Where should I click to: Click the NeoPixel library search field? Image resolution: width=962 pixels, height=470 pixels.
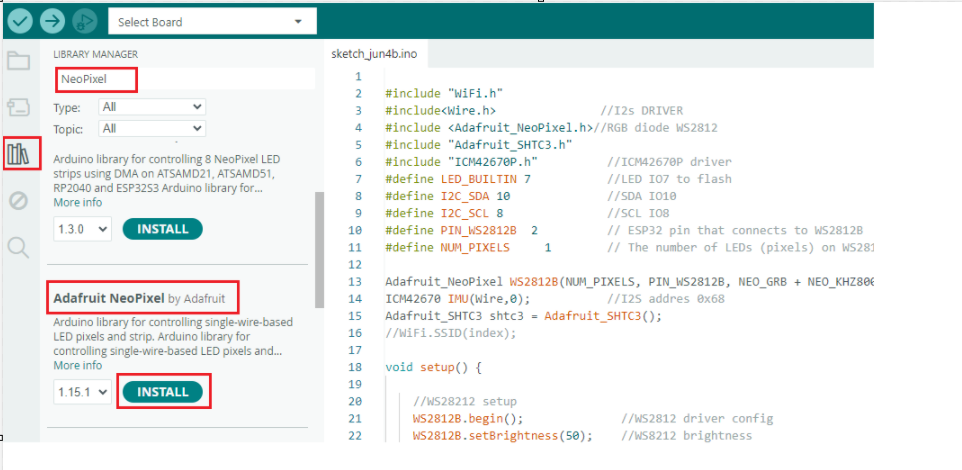pyautogui.click(x=180, y=78)
